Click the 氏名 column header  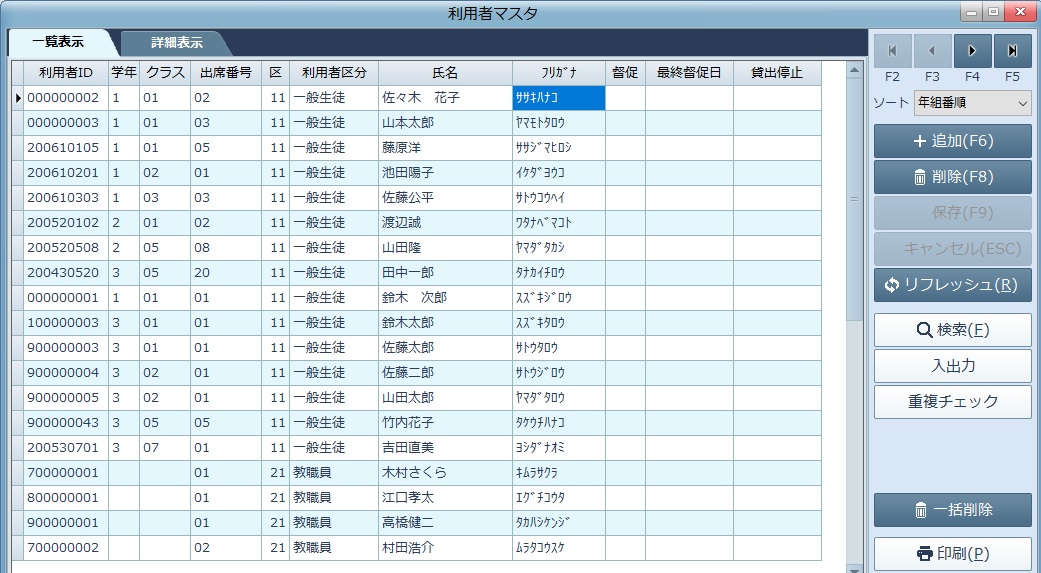coord(445,73)
